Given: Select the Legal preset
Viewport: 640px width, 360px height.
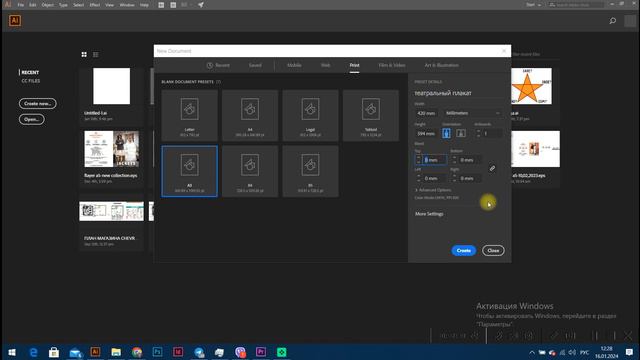Looking at the screenshot, I should (310, 116).
